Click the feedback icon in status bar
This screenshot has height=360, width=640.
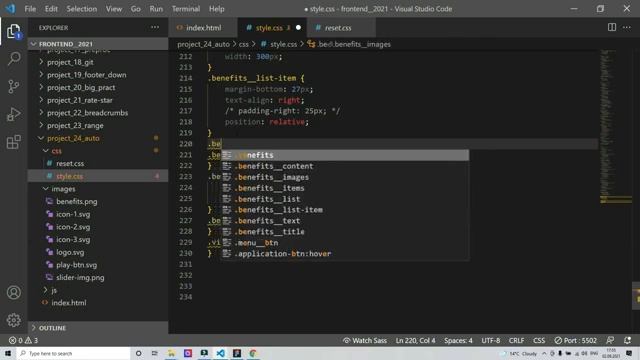pos(610,340)
